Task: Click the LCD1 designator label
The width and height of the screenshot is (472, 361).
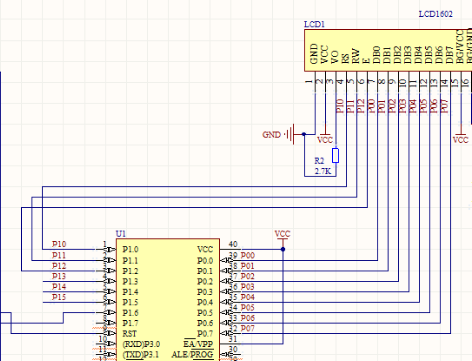Action: [x=314, y=24]
